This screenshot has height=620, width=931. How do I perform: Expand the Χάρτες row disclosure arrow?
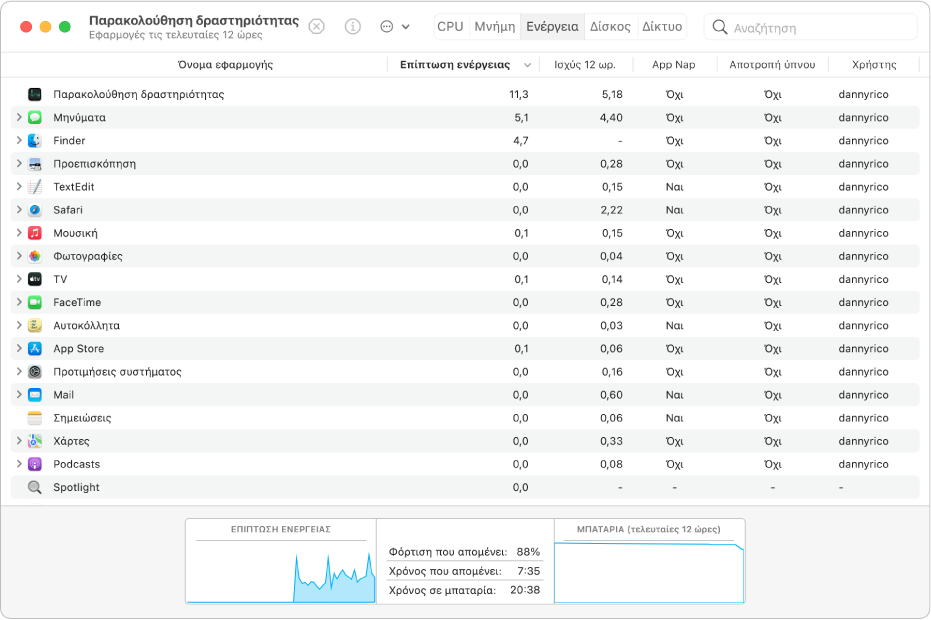pyautogui.click(x=19, y=441)
